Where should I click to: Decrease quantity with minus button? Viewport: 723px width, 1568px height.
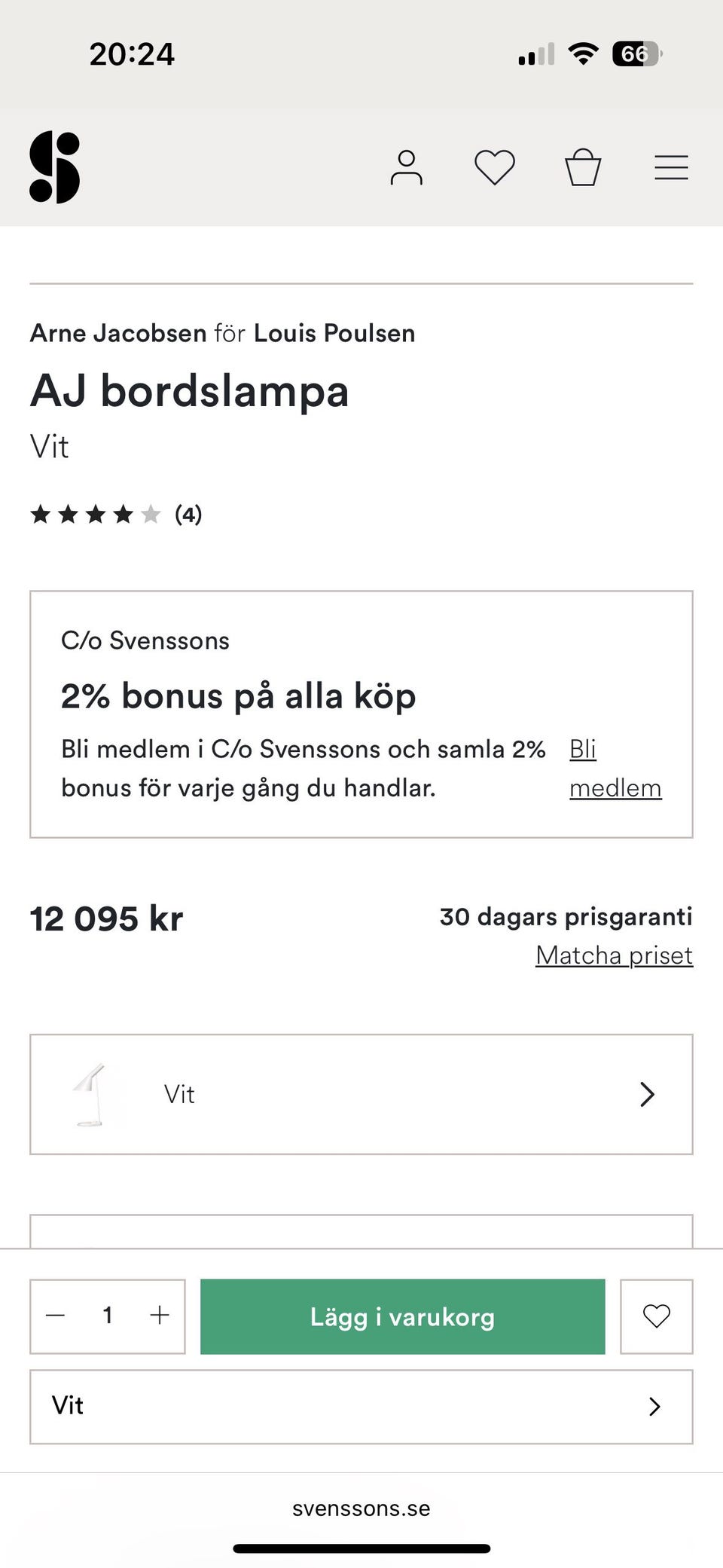pos(56,1316)
